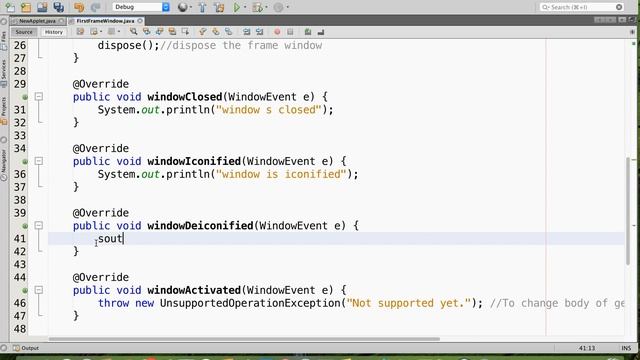
Task: Click the Last Edit icon in editor toolbar
Action: [x=80, y=32]
